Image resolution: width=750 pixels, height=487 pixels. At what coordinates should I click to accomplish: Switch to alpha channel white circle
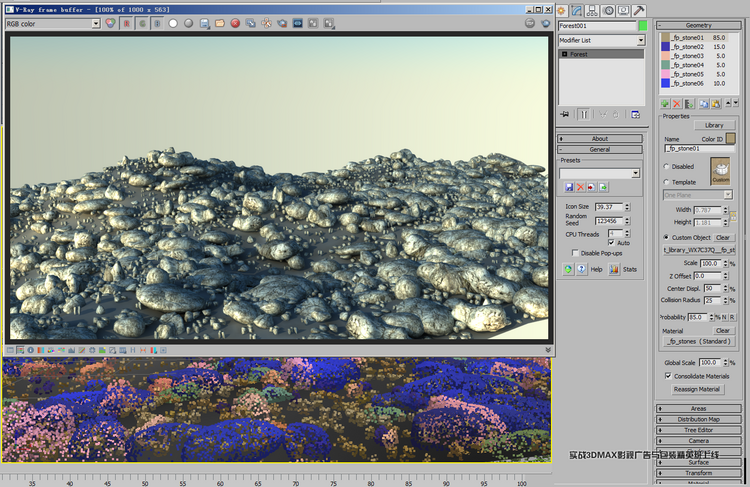[173, 23]
